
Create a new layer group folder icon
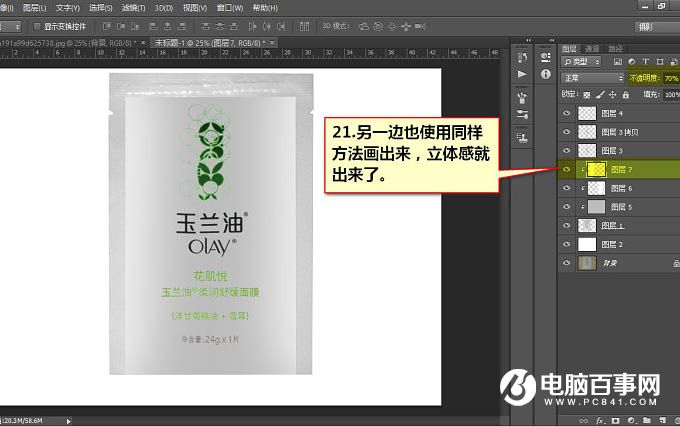[x=647, y=420]
